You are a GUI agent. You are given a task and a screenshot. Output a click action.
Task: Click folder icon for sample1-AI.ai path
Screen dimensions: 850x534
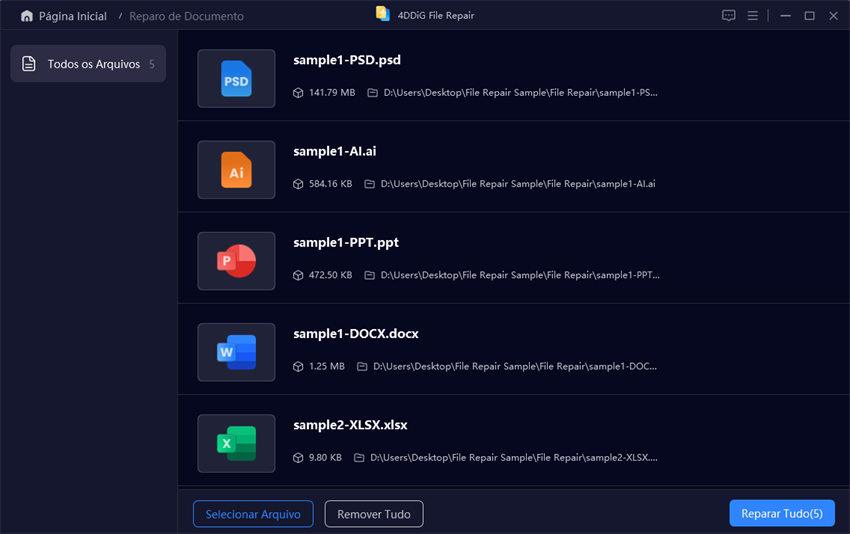coord(369,184)
